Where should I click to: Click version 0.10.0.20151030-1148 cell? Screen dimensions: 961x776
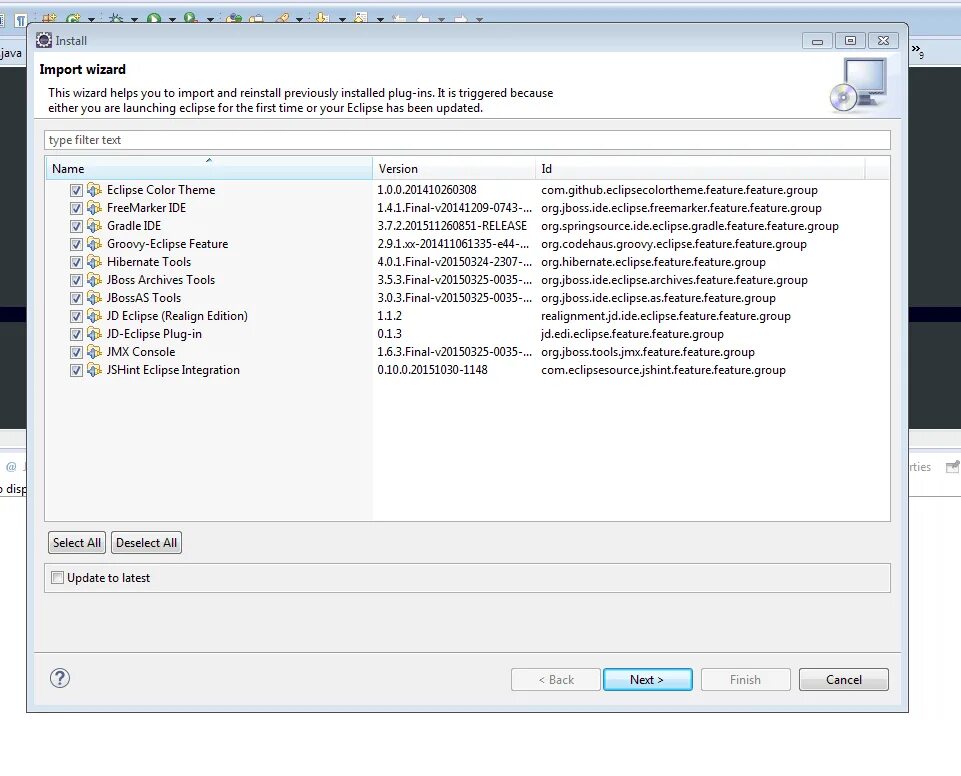(x=433, y=370)
